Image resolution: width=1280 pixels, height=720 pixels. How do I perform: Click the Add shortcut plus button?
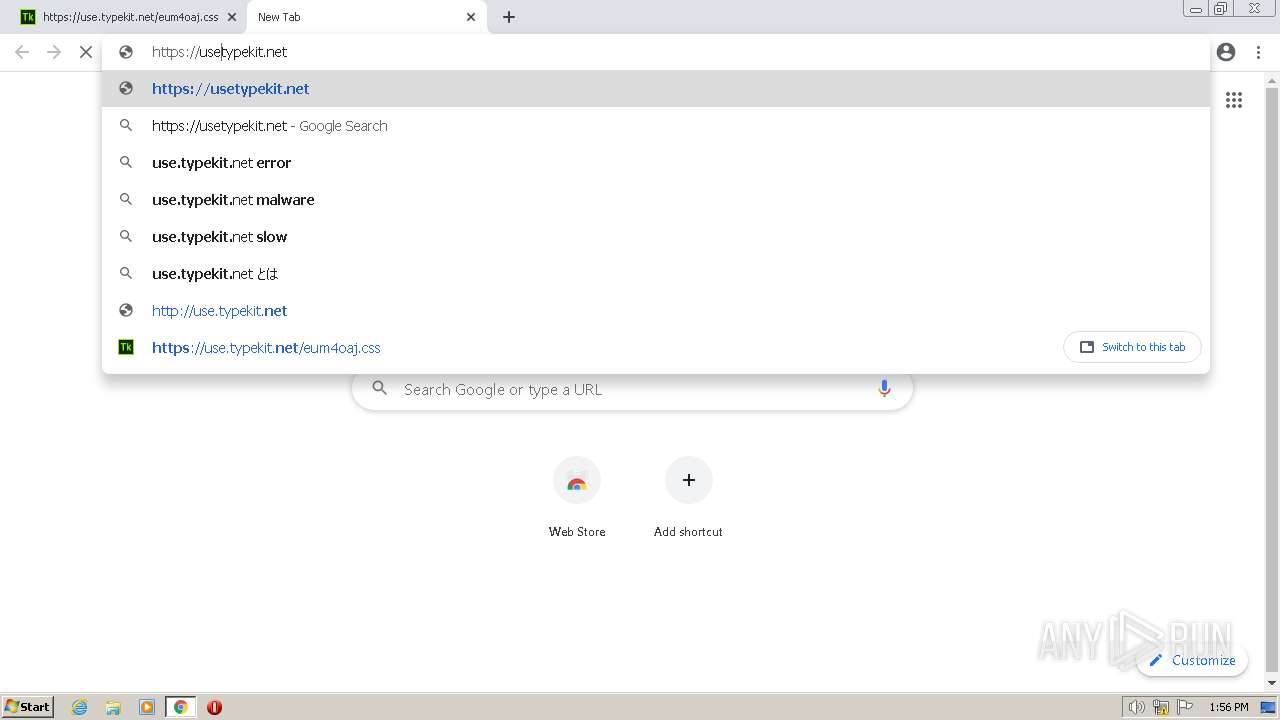pos(688,481)
